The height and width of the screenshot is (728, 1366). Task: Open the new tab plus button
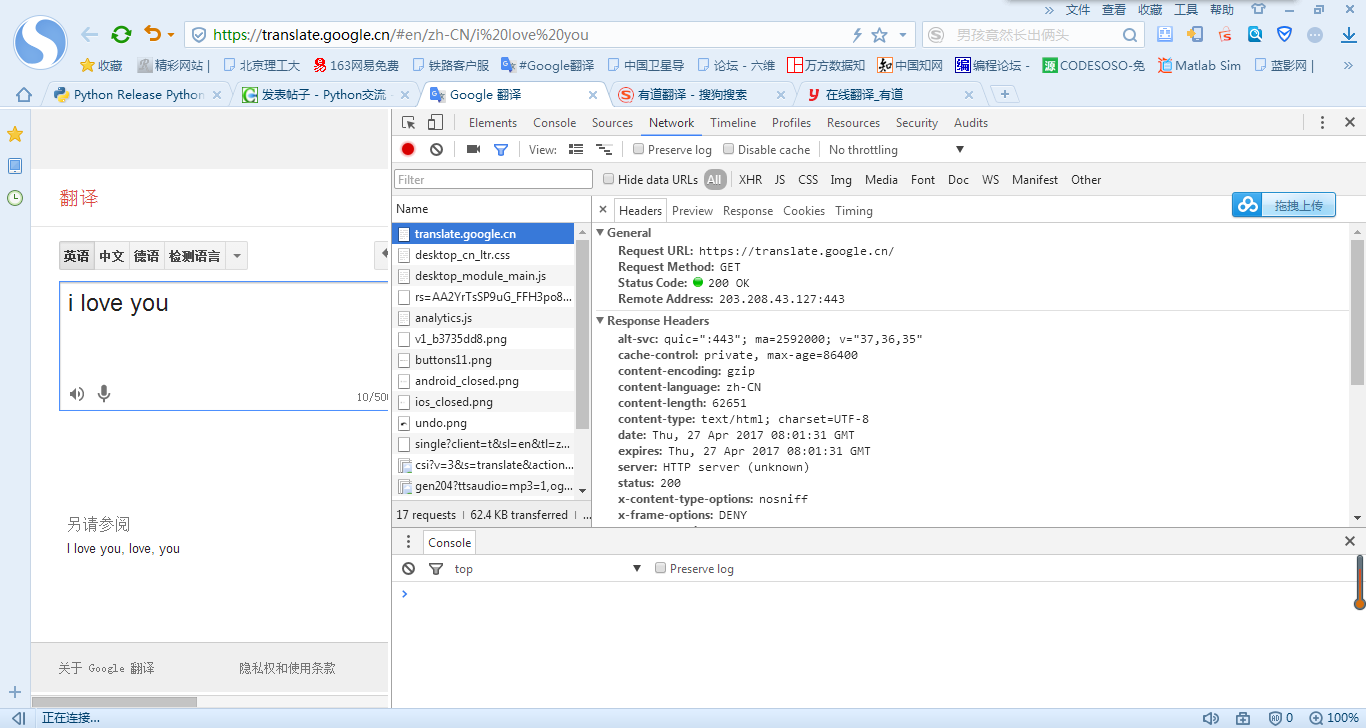tap(1005, 94)
